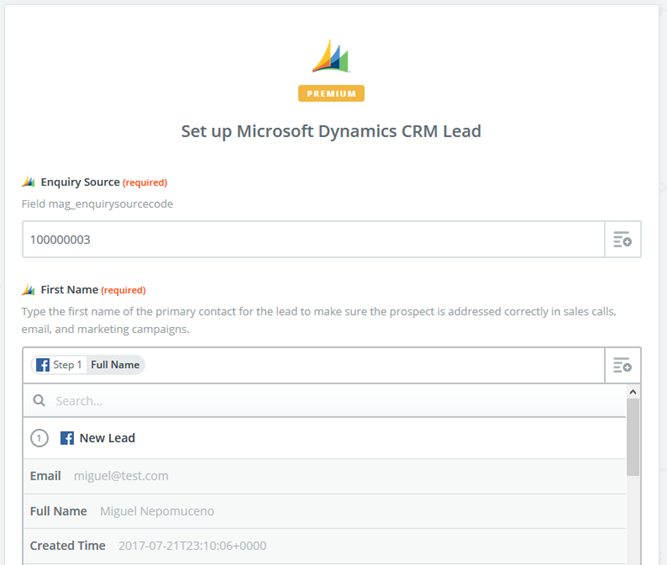
Task: Click the circled step number 1
Action: click(x=40, y=438)
